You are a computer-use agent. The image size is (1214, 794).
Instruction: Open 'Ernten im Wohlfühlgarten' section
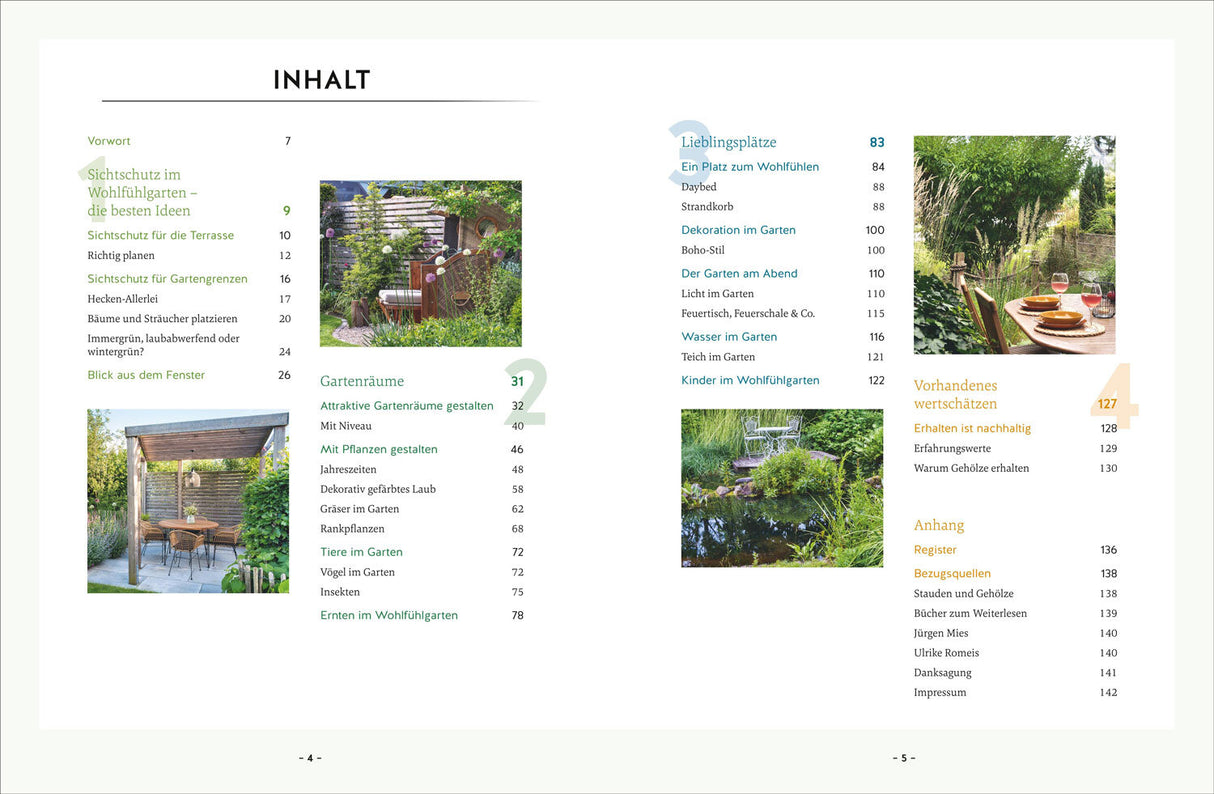click(x=389, y=615)
